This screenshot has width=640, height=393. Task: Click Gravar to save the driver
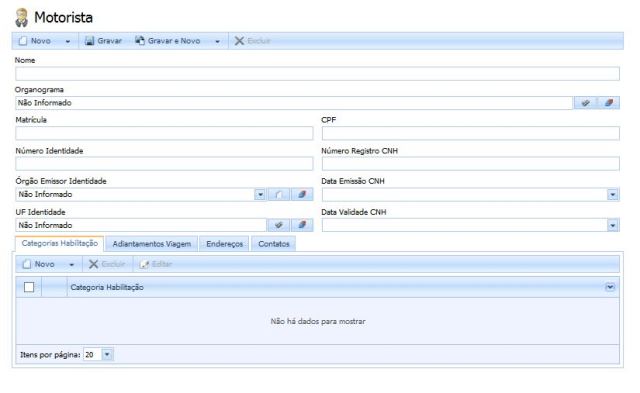click(x=103, y=41)
